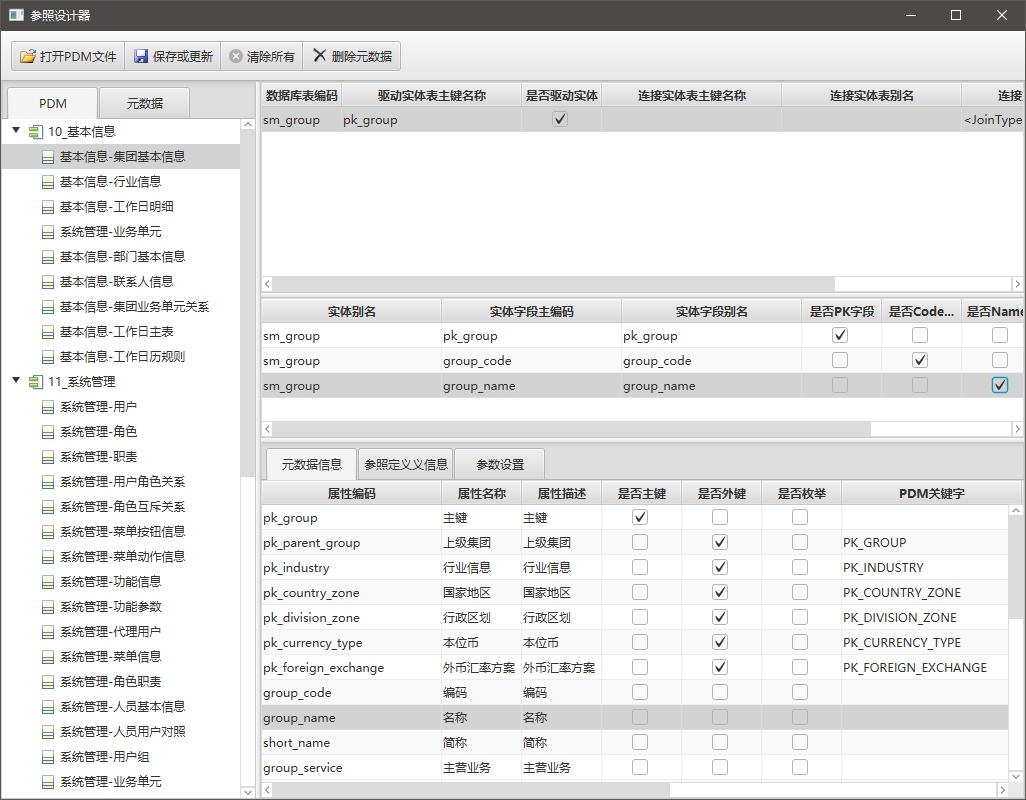Toggle 是否Name checkbox for group_name row

(1000, 385)
